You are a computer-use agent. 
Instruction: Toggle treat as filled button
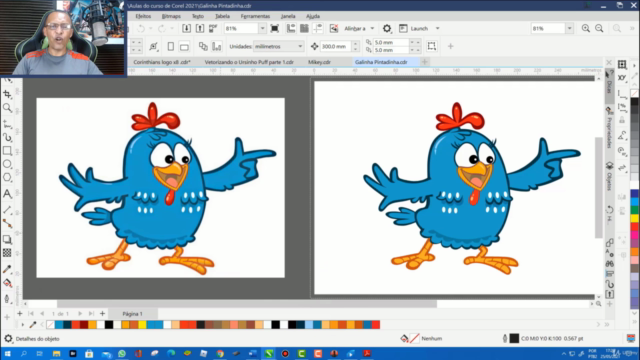click(431, 46)
